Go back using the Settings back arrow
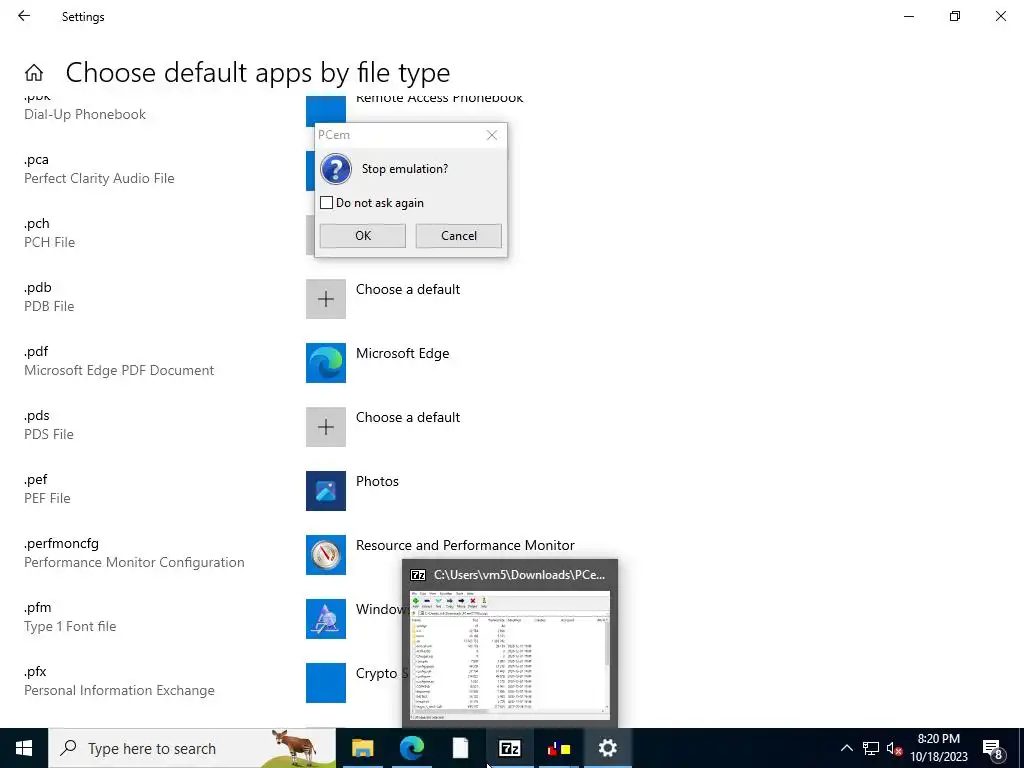This screenshot has height=768, width=1024. point(24,16)
